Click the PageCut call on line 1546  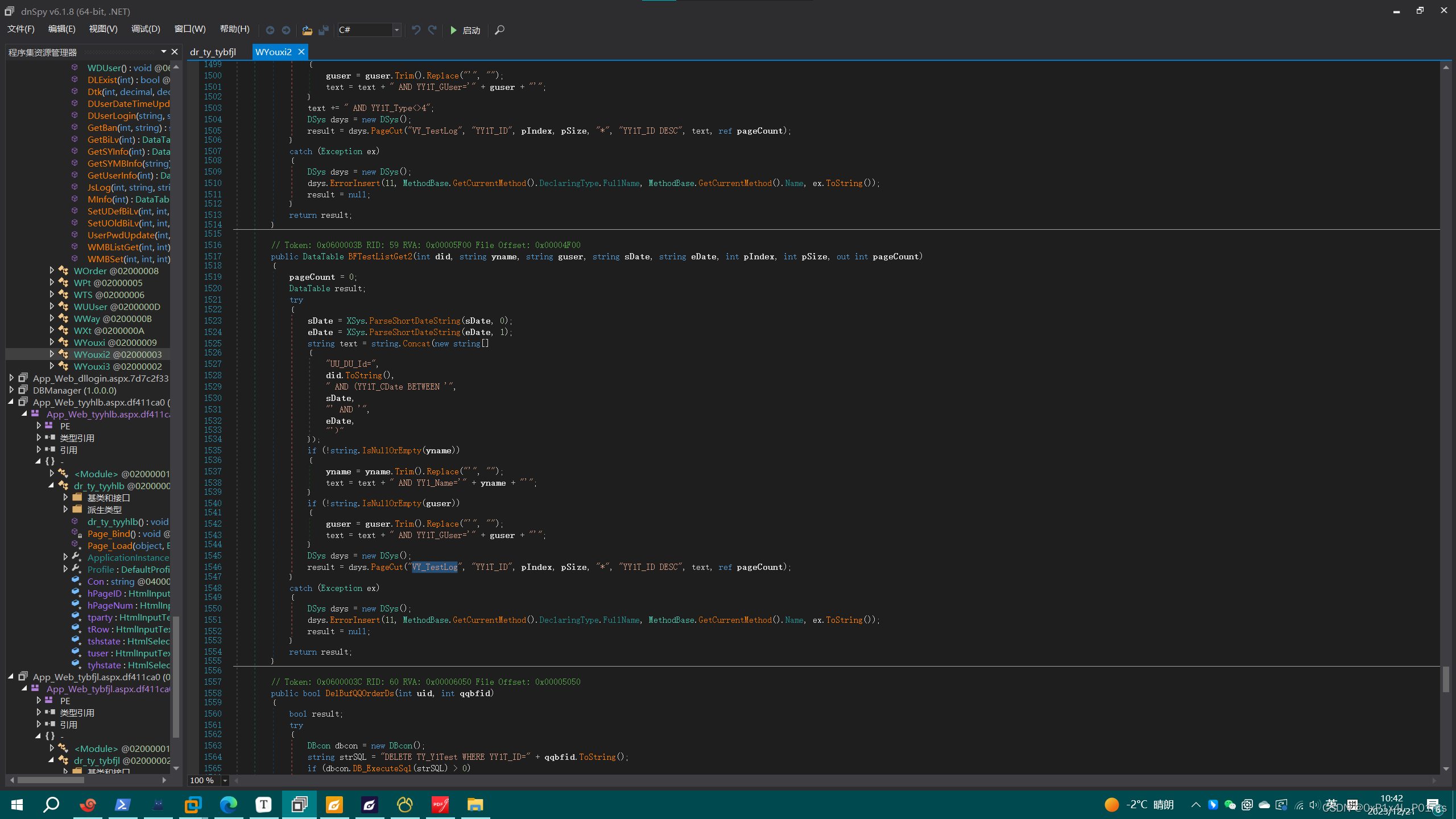(387, 567)
